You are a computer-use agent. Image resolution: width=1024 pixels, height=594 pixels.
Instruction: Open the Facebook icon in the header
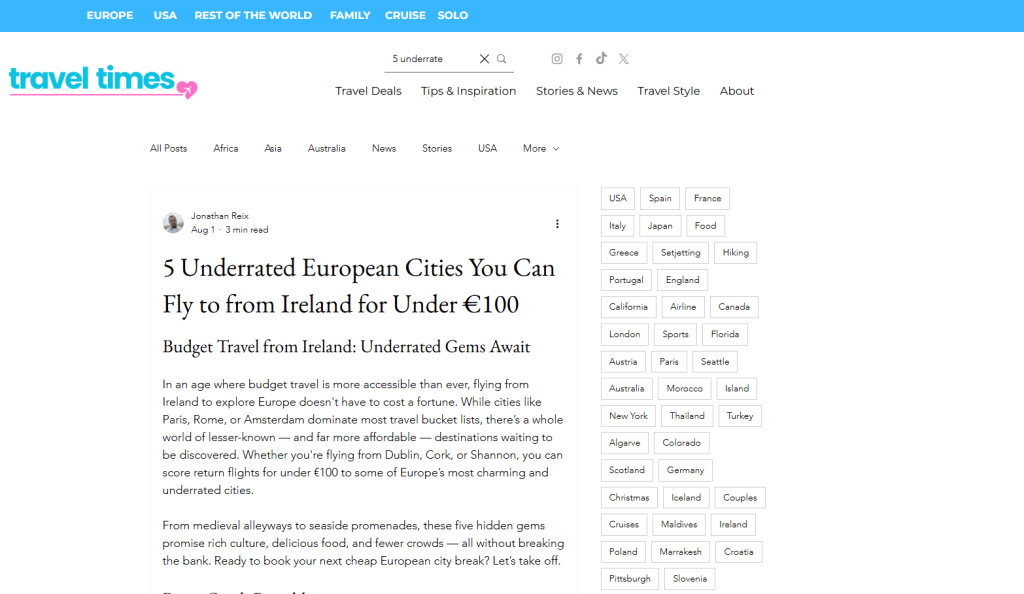(579, 58)
